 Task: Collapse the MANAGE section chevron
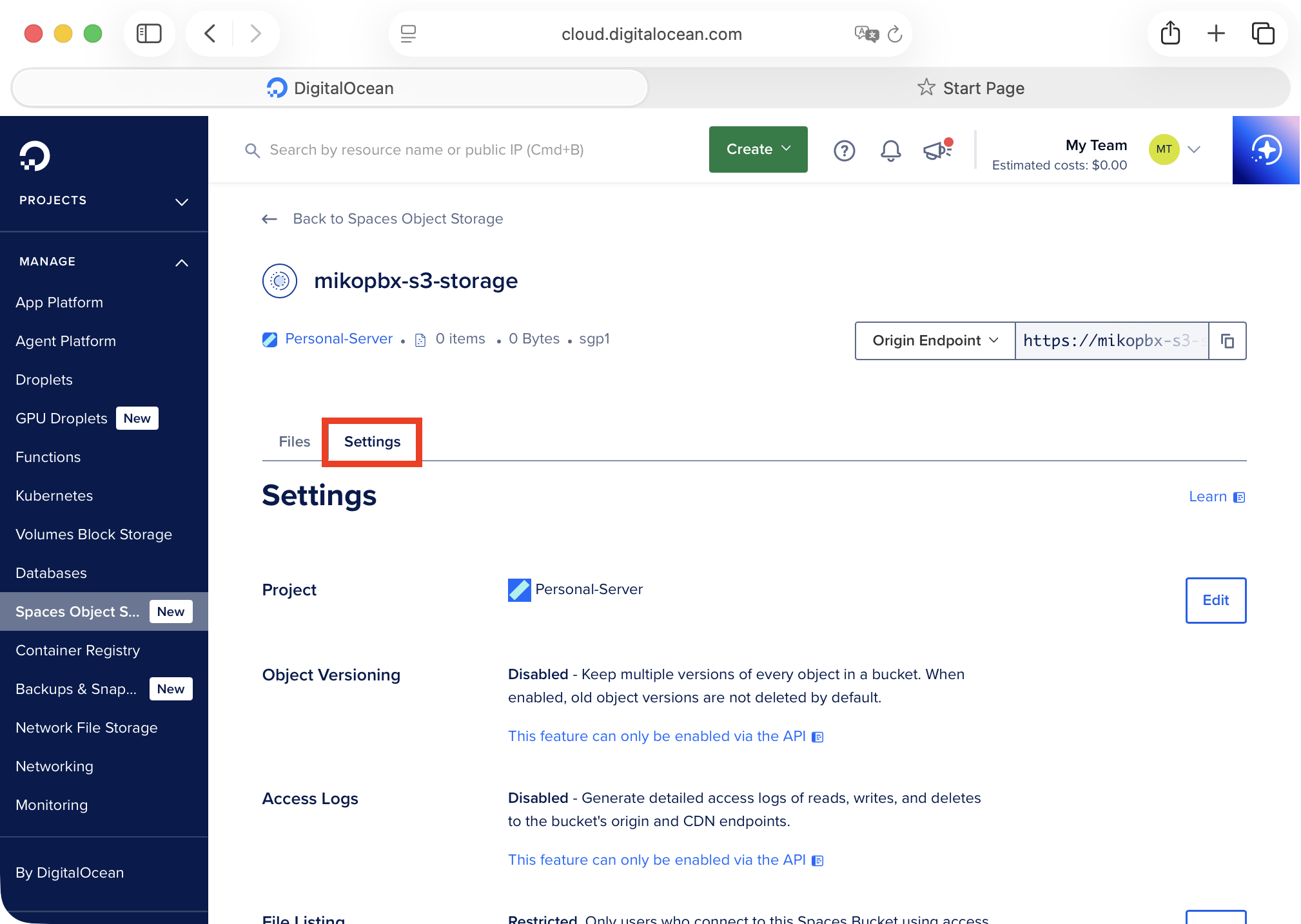tap(182, 262)
